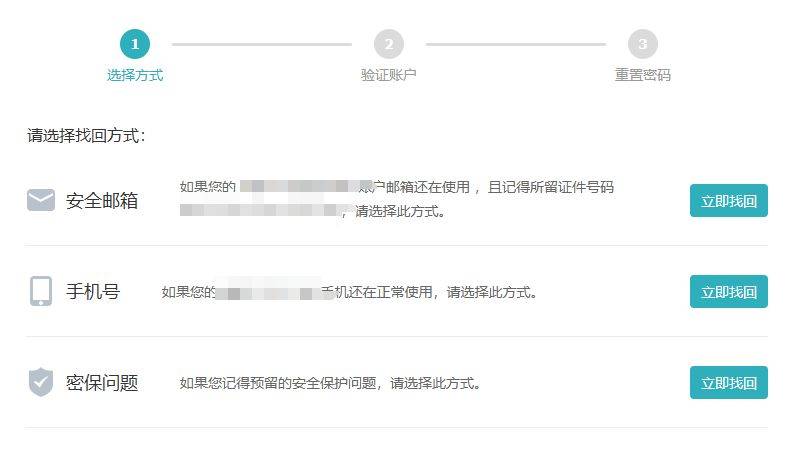Click the shield checkmark icon for 密保问题
This screenshot has height=453, width=787.
point(41,382)
